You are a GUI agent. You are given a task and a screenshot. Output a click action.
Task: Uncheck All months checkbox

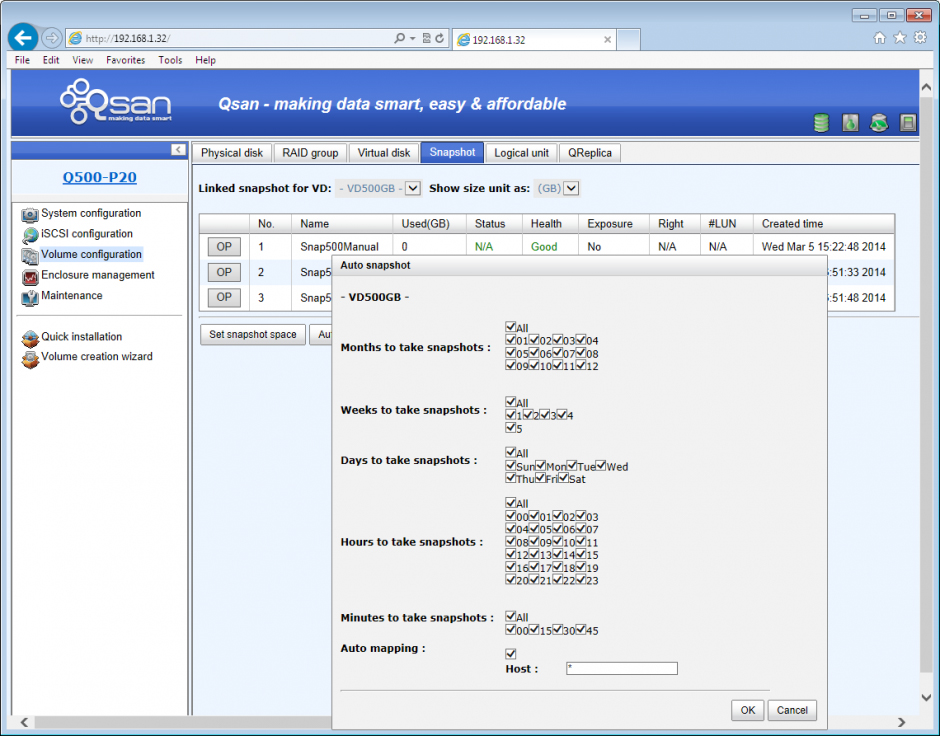(511, 327)
